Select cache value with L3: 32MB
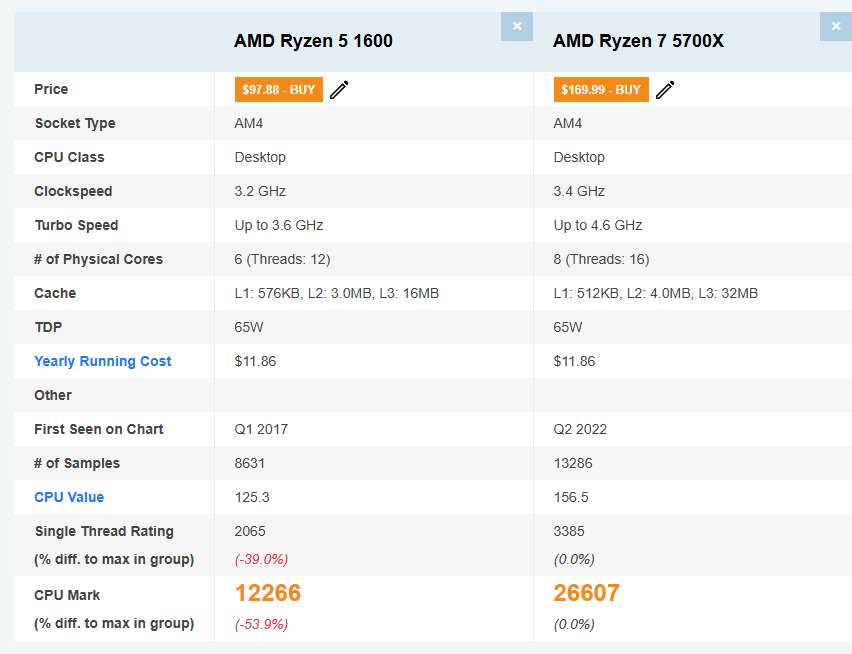852x654 pixels. tap(656, 293)
